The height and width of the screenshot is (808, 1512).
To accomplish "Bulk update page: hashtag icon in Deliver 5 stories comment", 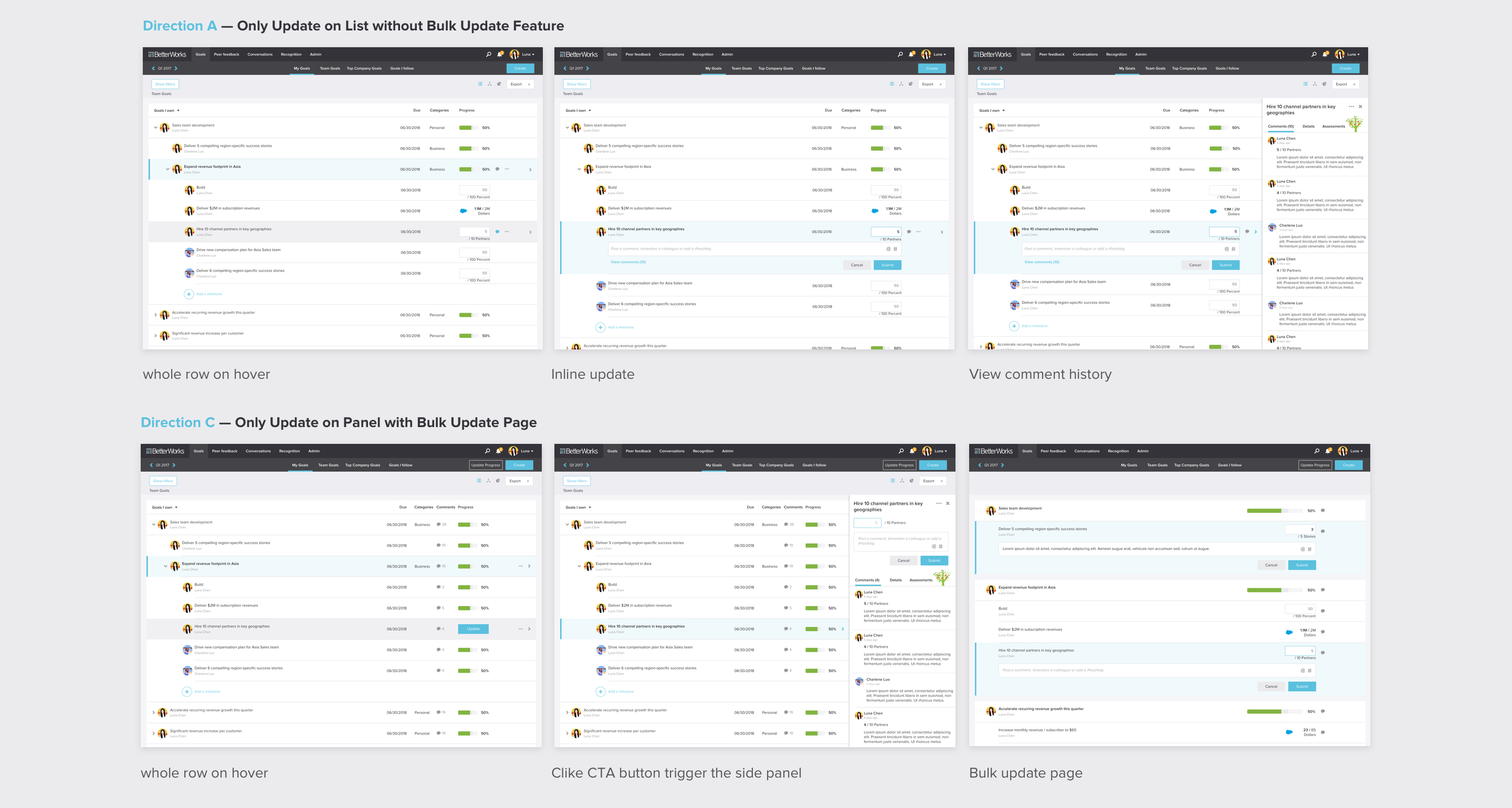I will pyautogui.click(x=1309, y=549).
